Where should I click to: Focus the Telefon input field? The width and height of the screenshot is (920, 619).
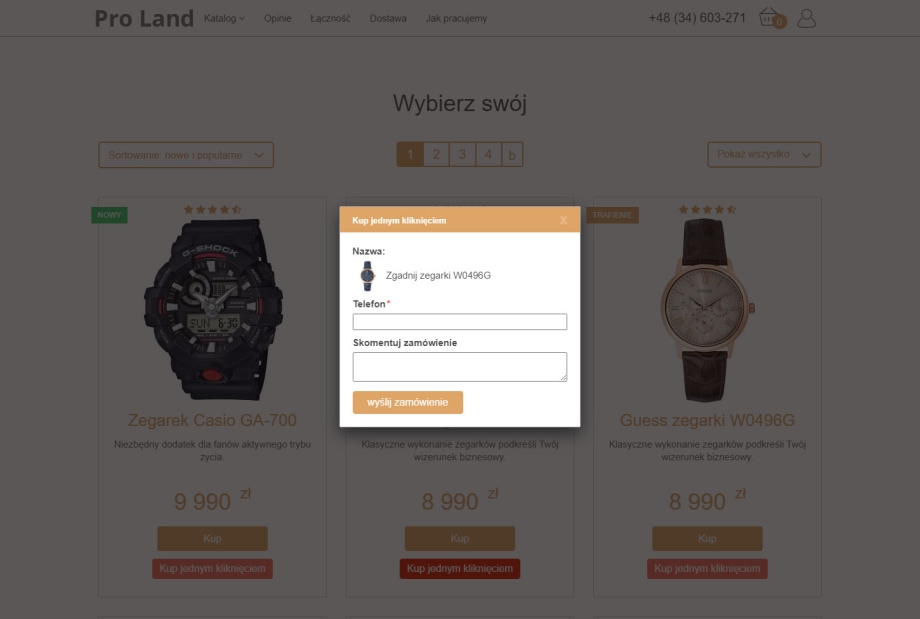point(460,322)
